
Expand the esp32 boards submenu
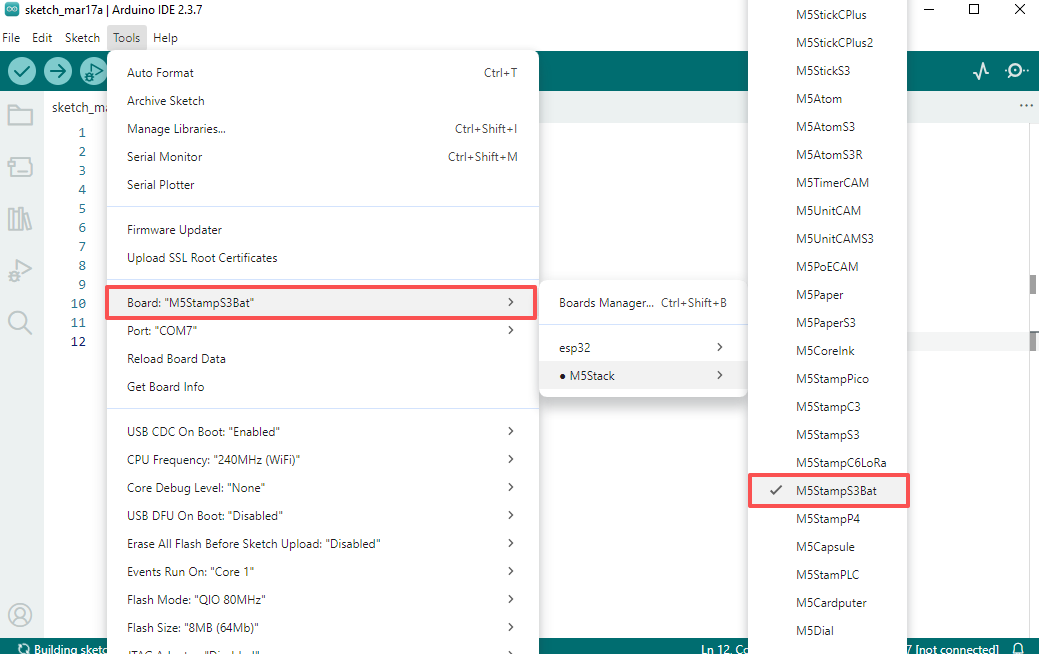point(641,347)
